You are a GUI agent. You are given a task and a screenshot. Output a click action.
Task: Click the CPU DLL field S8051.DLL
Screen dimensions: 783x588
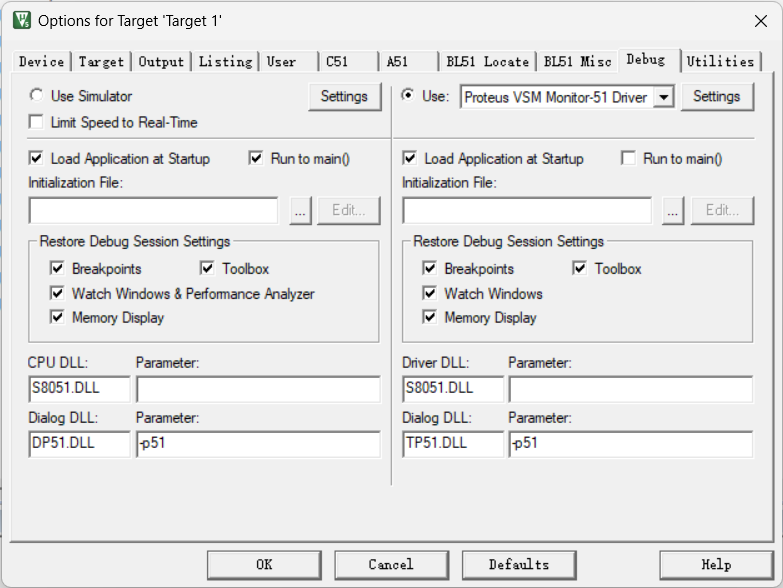pyautogui.click(x=79, y=389)
